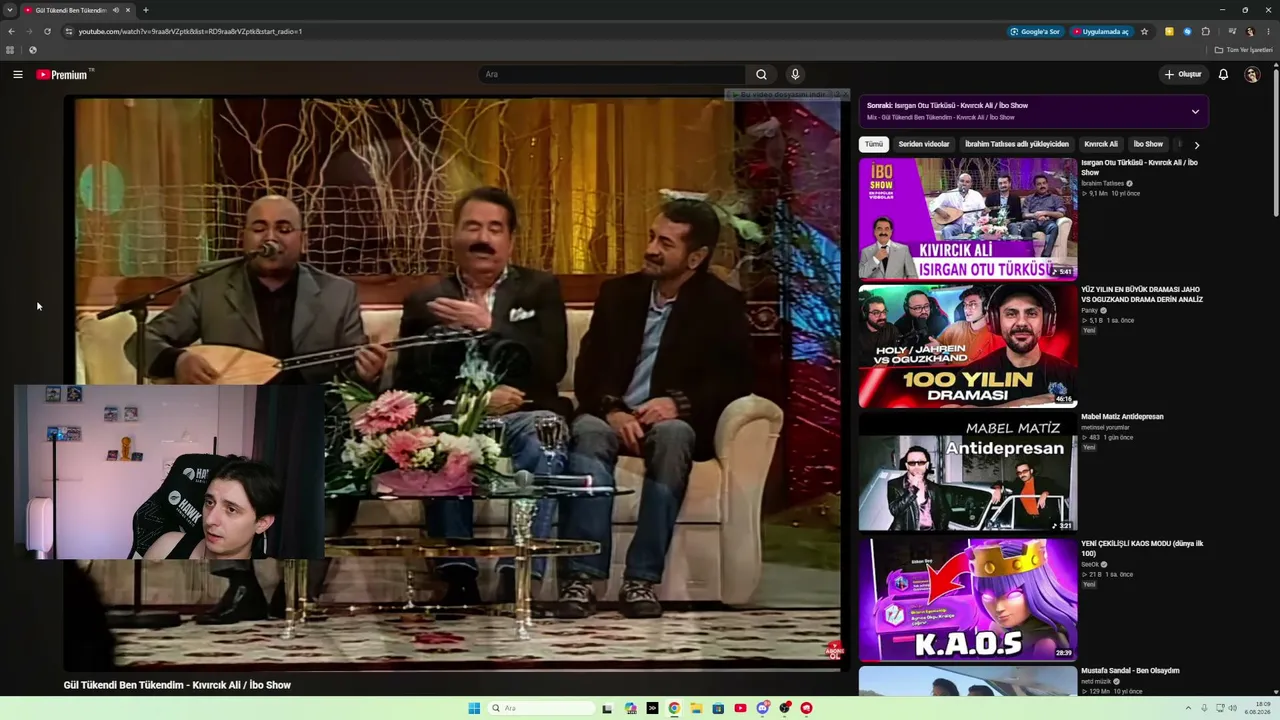Open Isırgan Otu Türküsü video thumbnail
The image size is (1280, 720).
point(968,219)
